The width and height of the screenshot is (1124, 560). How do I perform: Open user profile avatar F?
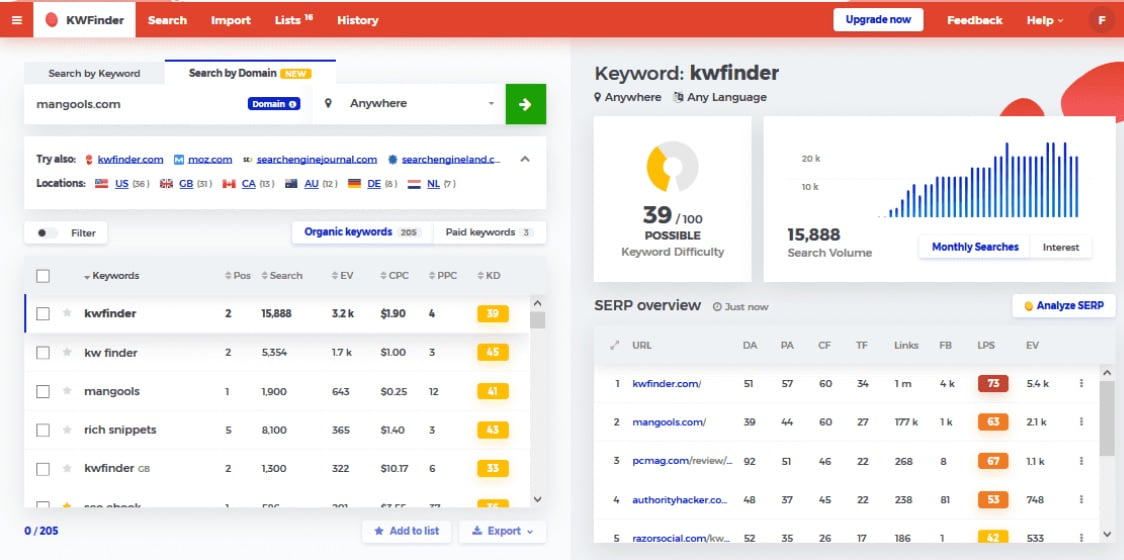[1102, 20]
